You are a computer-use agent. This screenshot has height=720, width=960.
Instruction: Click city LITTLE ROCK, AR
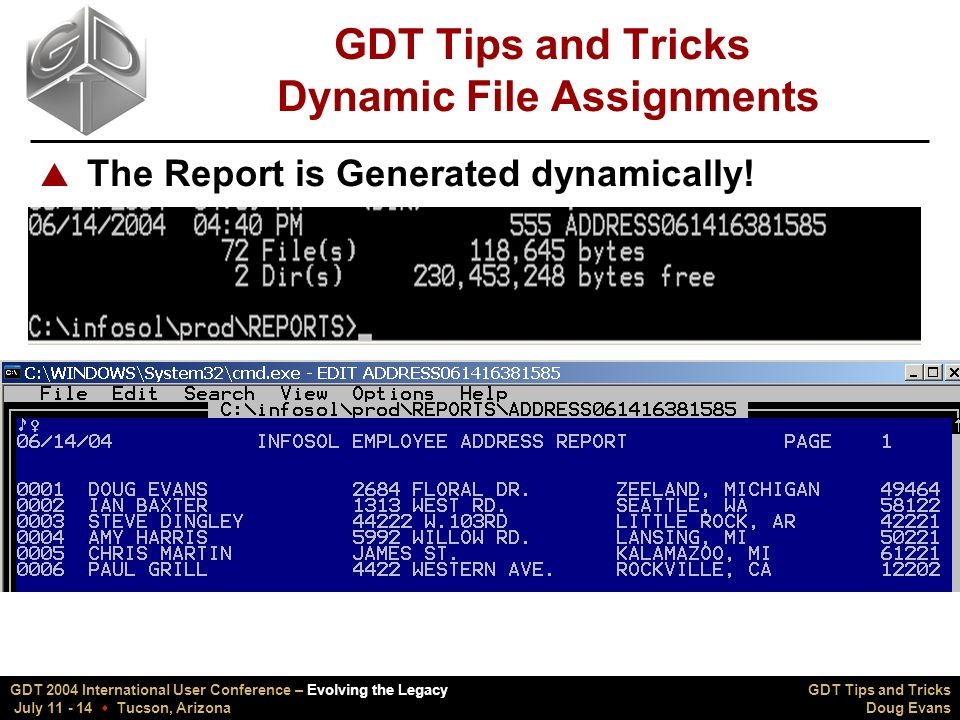pos(705,521)
